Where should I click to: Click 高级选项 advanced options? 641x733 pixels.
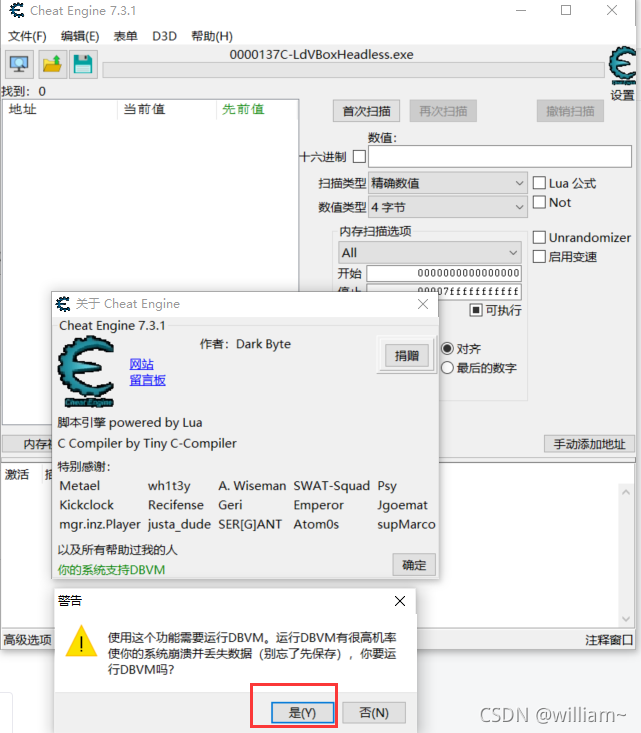click(28, 640)
